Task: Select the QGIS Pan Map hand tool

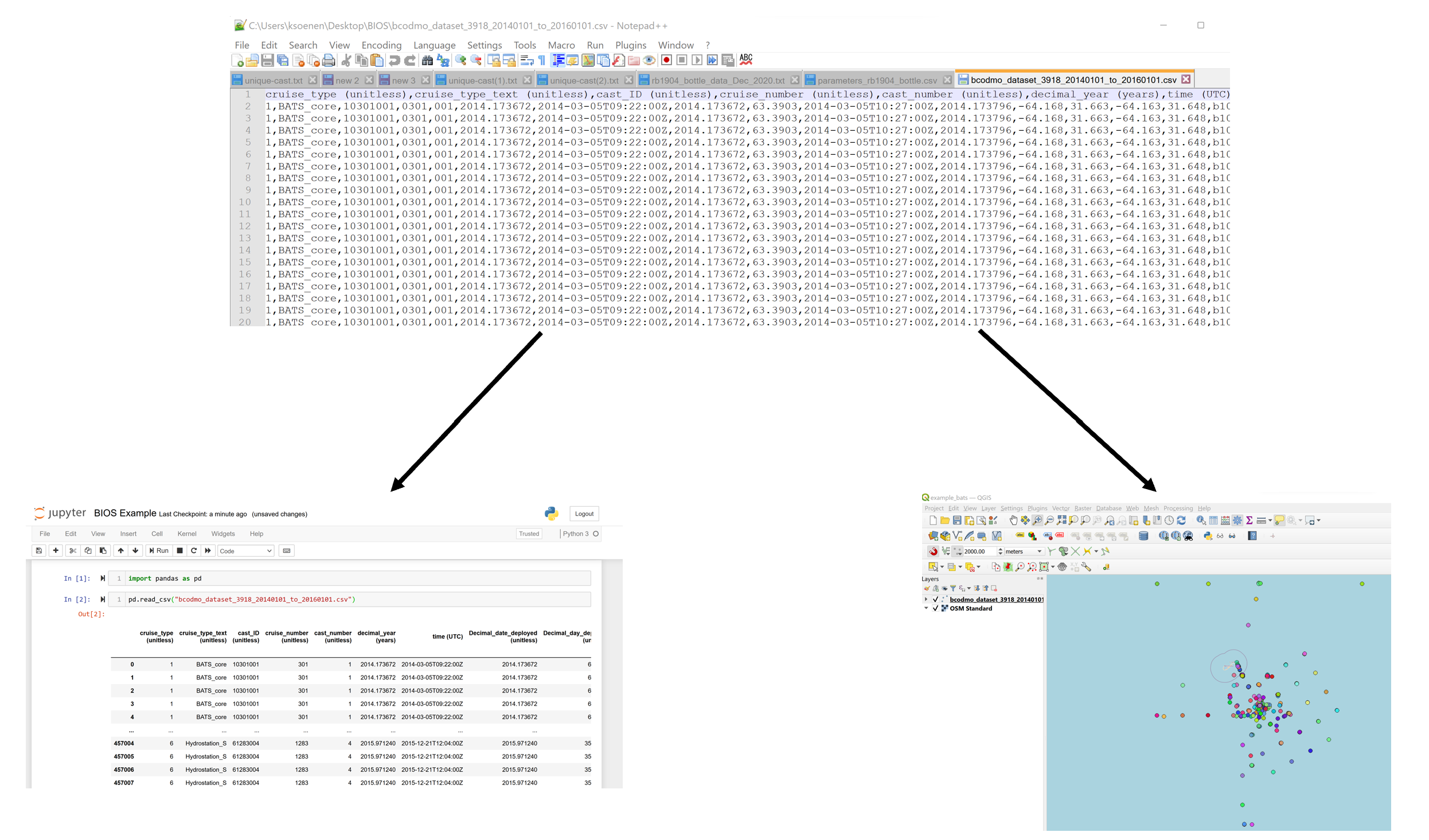Action: pos(1014,520)
